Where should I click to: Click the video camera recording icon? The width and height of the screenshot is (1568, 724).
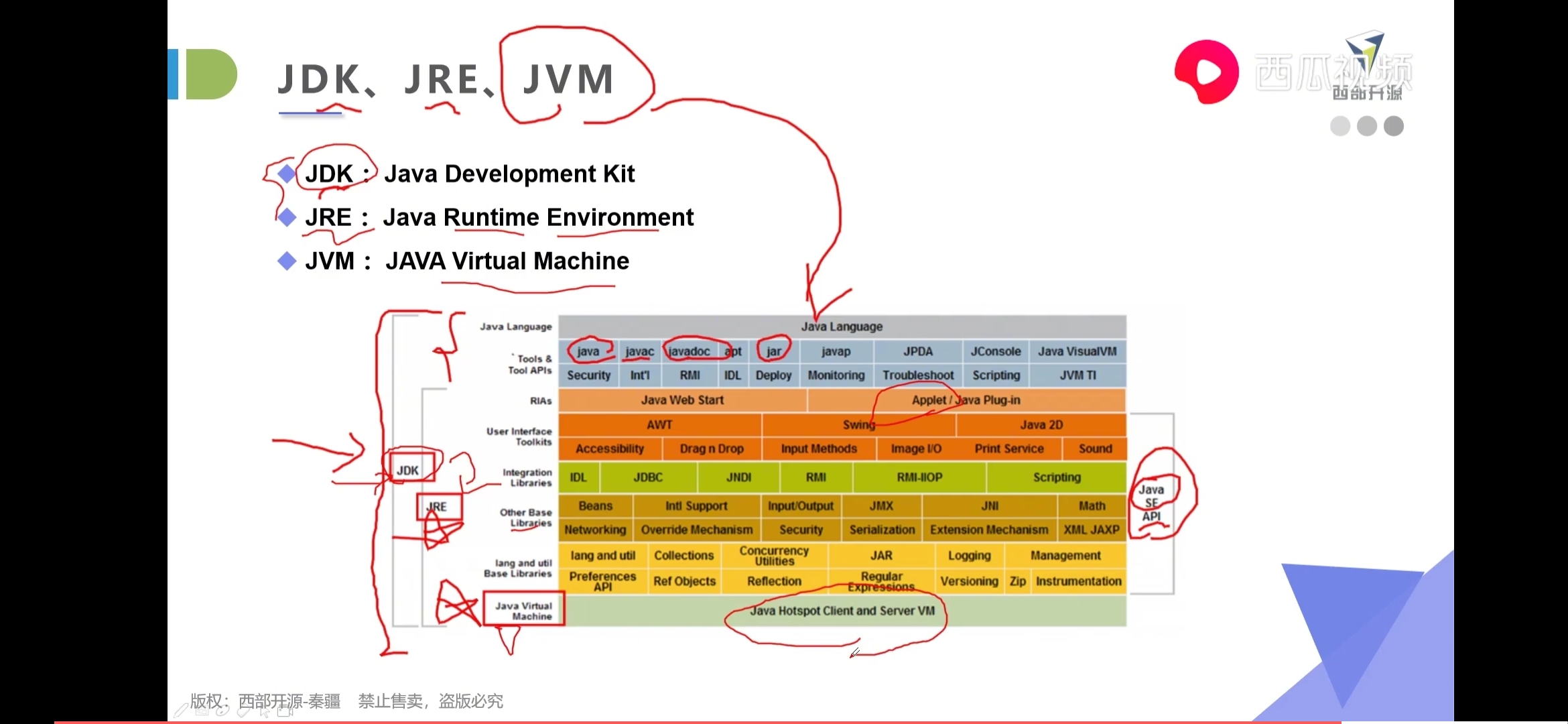pos(285,711)
